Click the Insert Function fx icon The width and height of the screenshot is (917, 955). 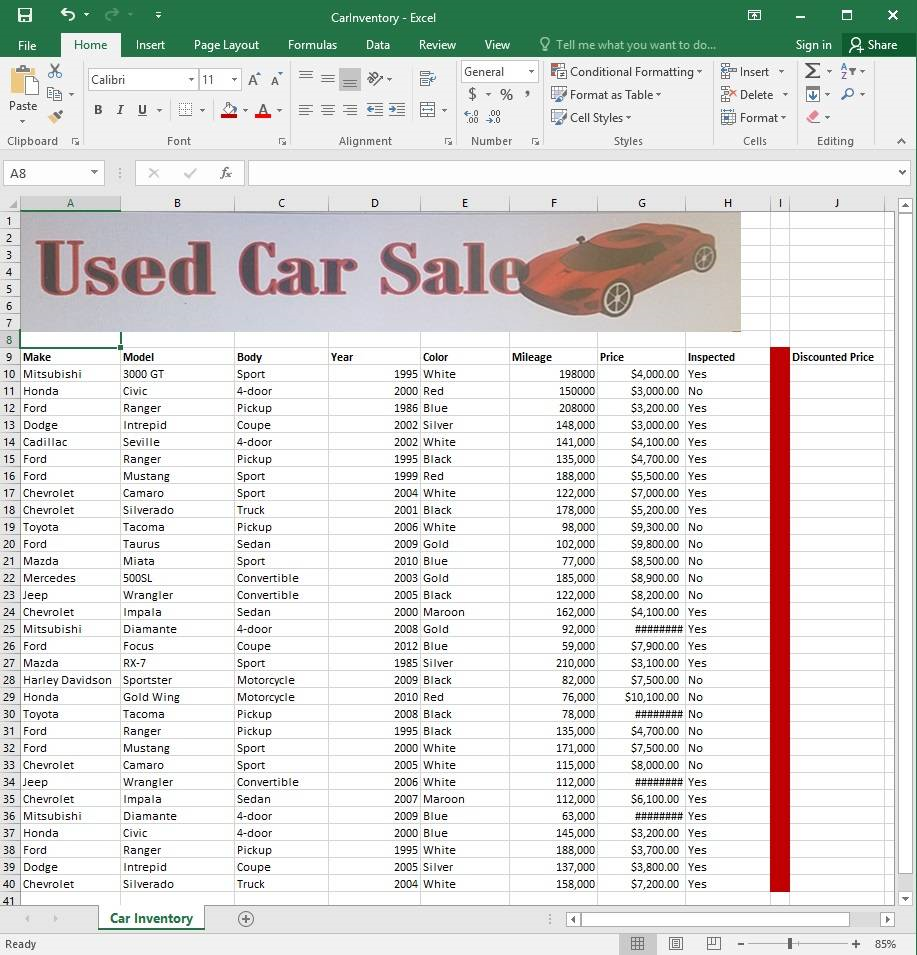(x=226, y=173)
